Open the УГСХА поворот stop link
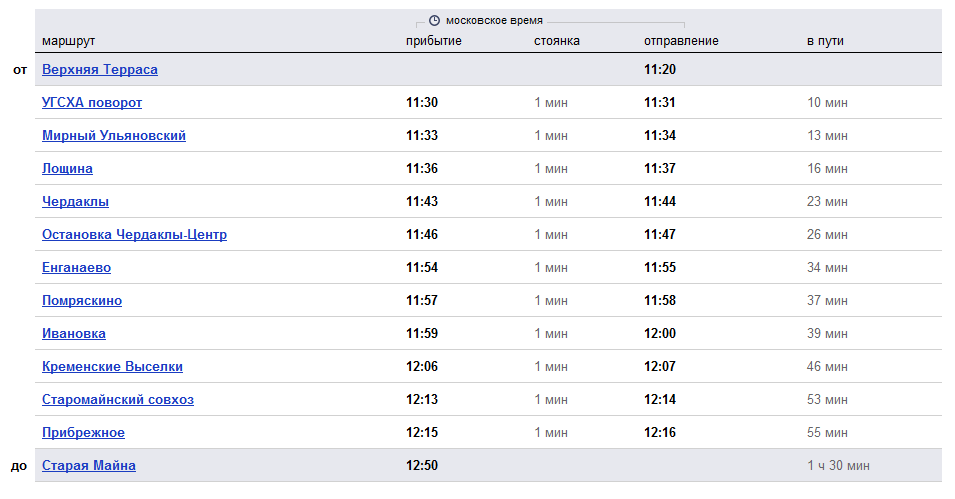Image resolution: width=955 pixels, height=499 pixels. click(x=92, y=102)
